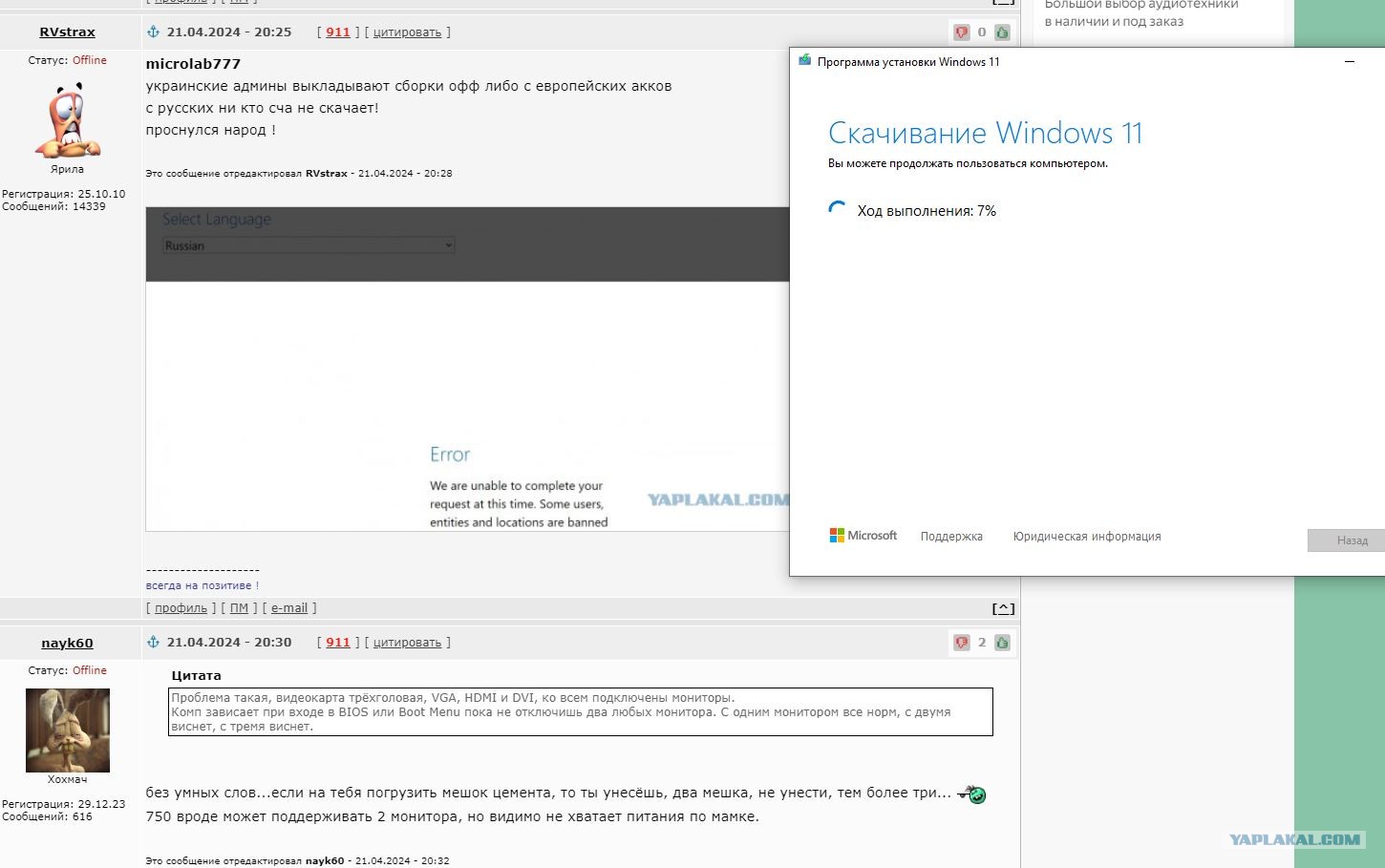Send a private message via ПМ link
The height and width of the screenshot is (868, 1385).
[239, 607]
